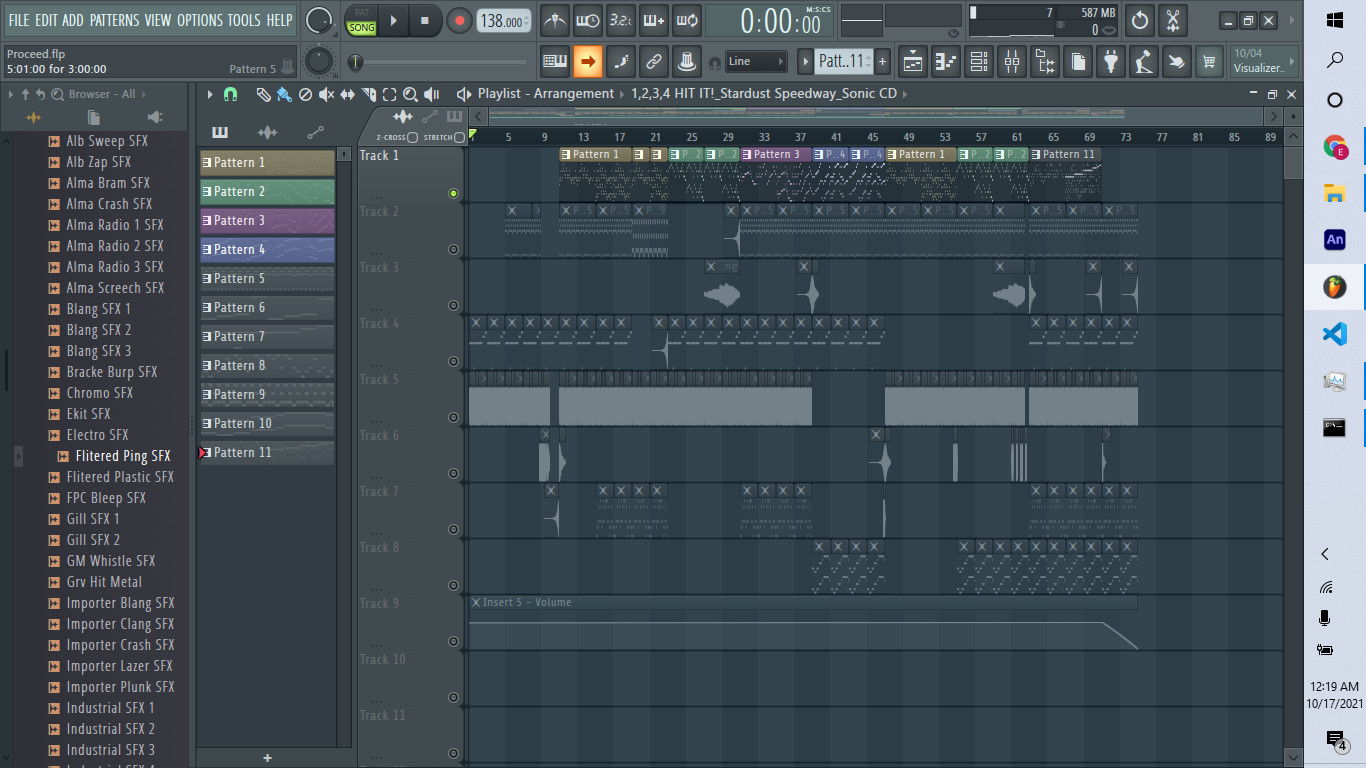Image resolution: width=1366 pixels, height=768 pixels.
Task: Click the Importer Lazer SFX browser item
Action: point(119,666)
